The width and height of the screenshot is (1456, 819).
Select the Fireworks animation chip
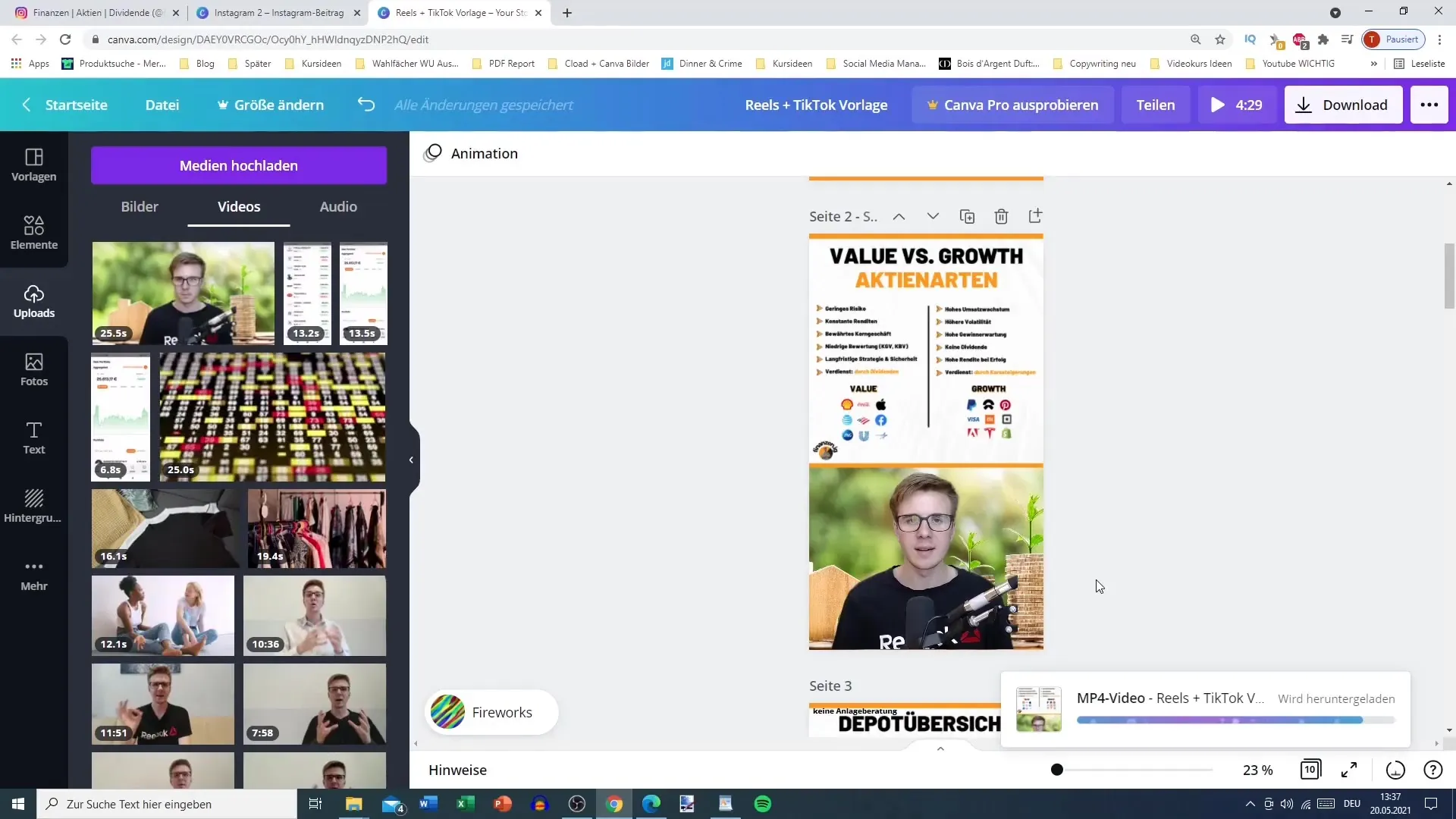(x=491, y=712)
